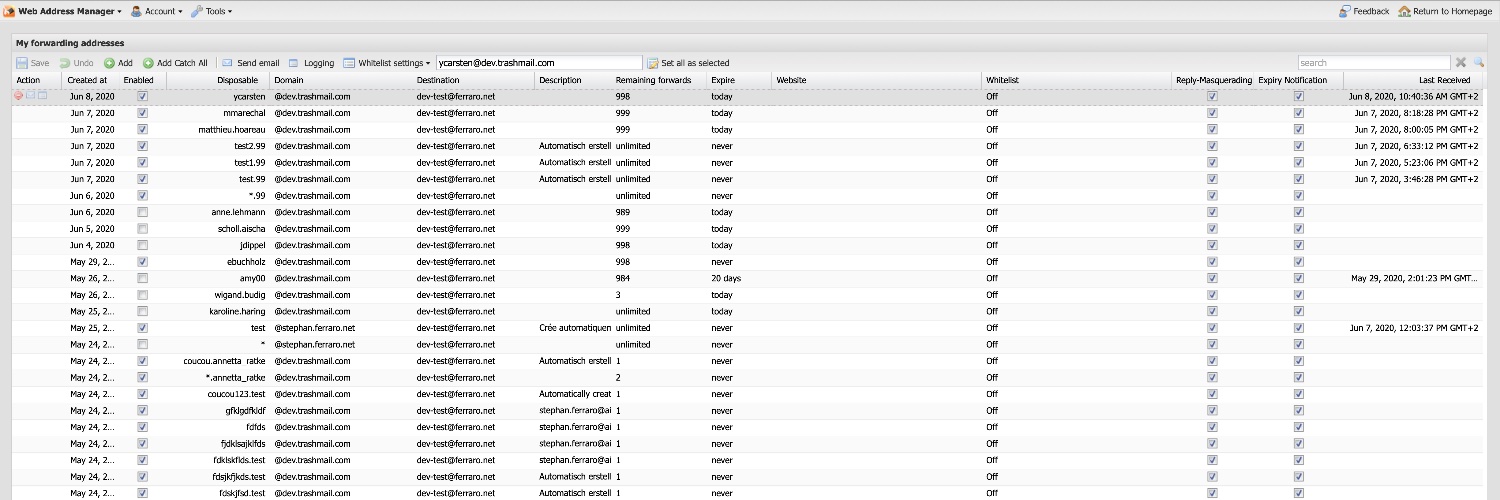Click Last Received 'Jun 7, 2020, 3:46:28 PM' cell

(x=1416, y=179)
